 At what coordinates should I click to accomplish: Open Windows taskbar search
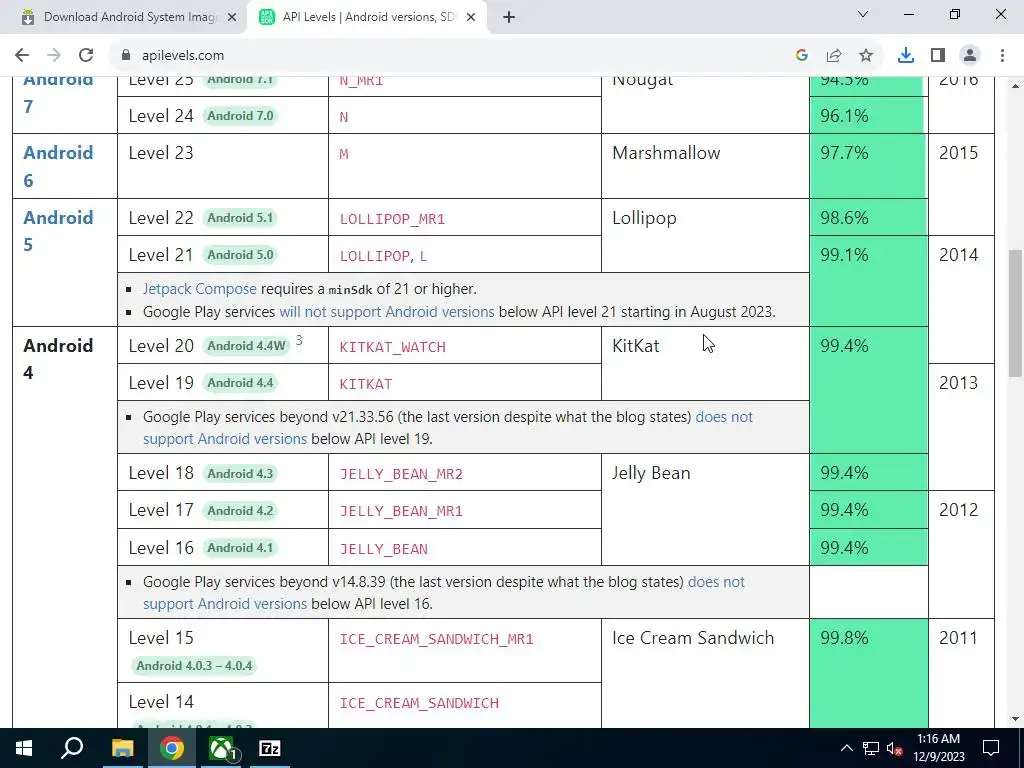click(x=72, y=748)
